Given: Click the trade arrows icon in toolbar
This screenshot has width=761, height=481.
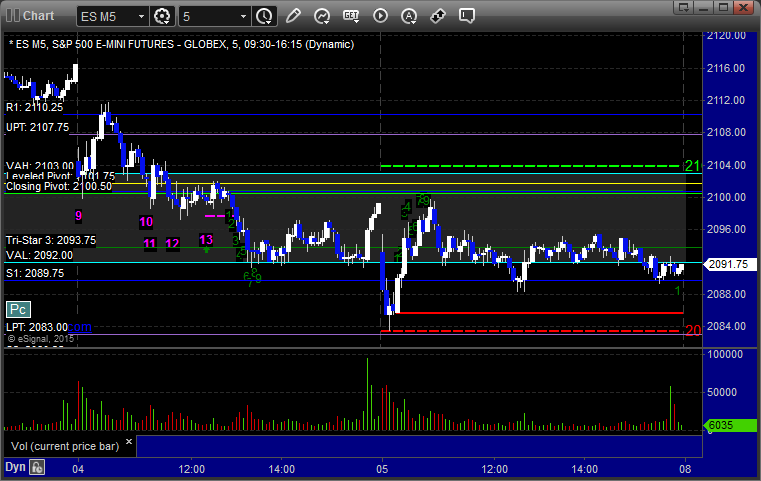Looking at the screenshot, I should [438, 16].
